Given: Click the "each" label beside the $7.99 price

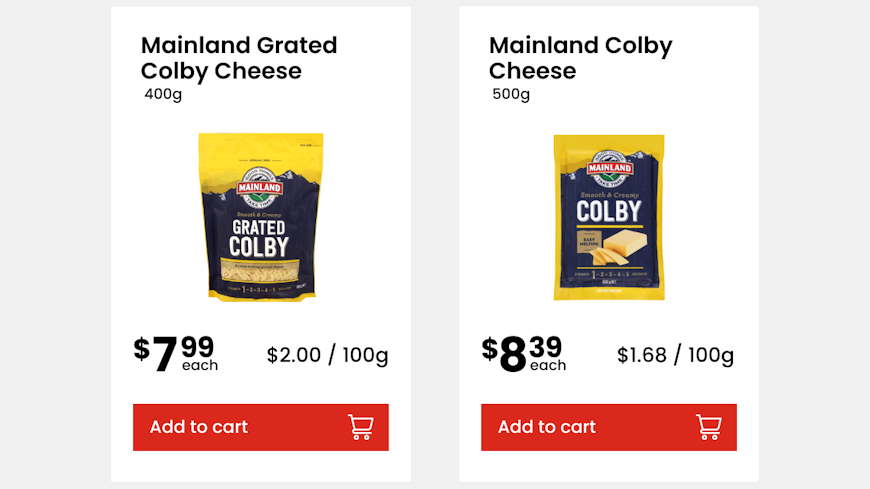Looking at the screenshot, I should 200,366.
